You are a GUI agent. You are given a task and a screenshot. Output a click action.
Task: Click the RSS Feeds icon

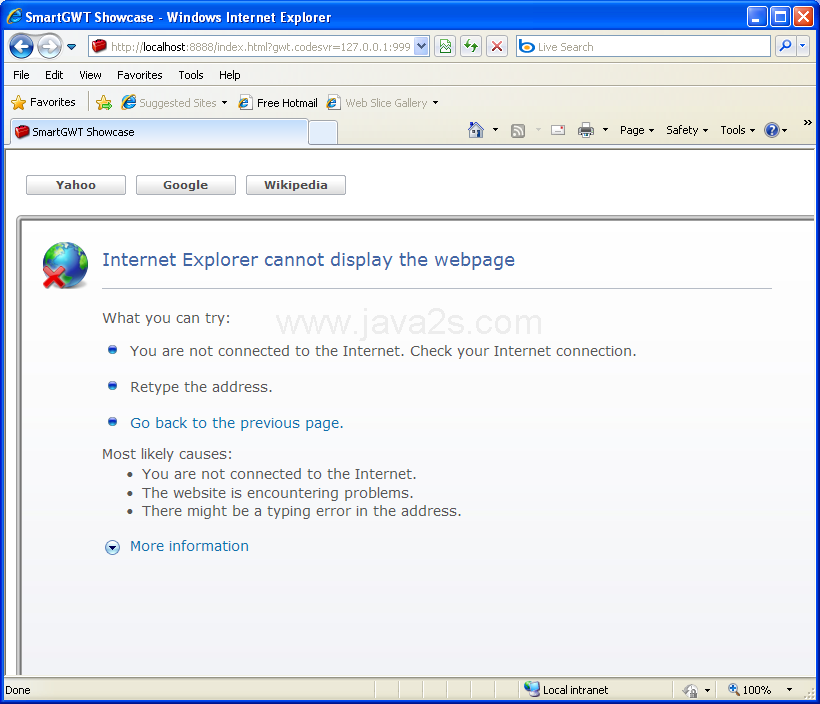click(518, 130)
